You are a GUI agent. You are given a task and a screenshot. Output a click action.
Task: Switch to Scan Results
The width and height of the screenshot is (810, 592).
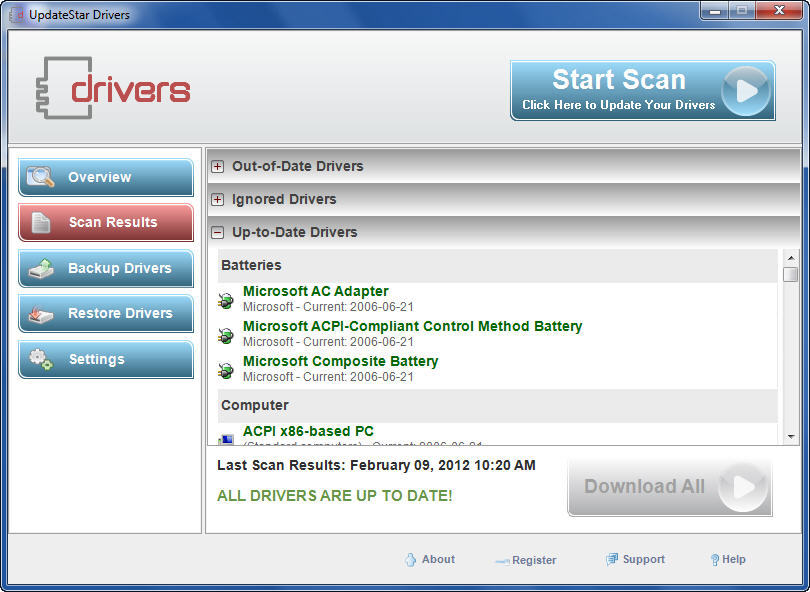tap(106, 222)
